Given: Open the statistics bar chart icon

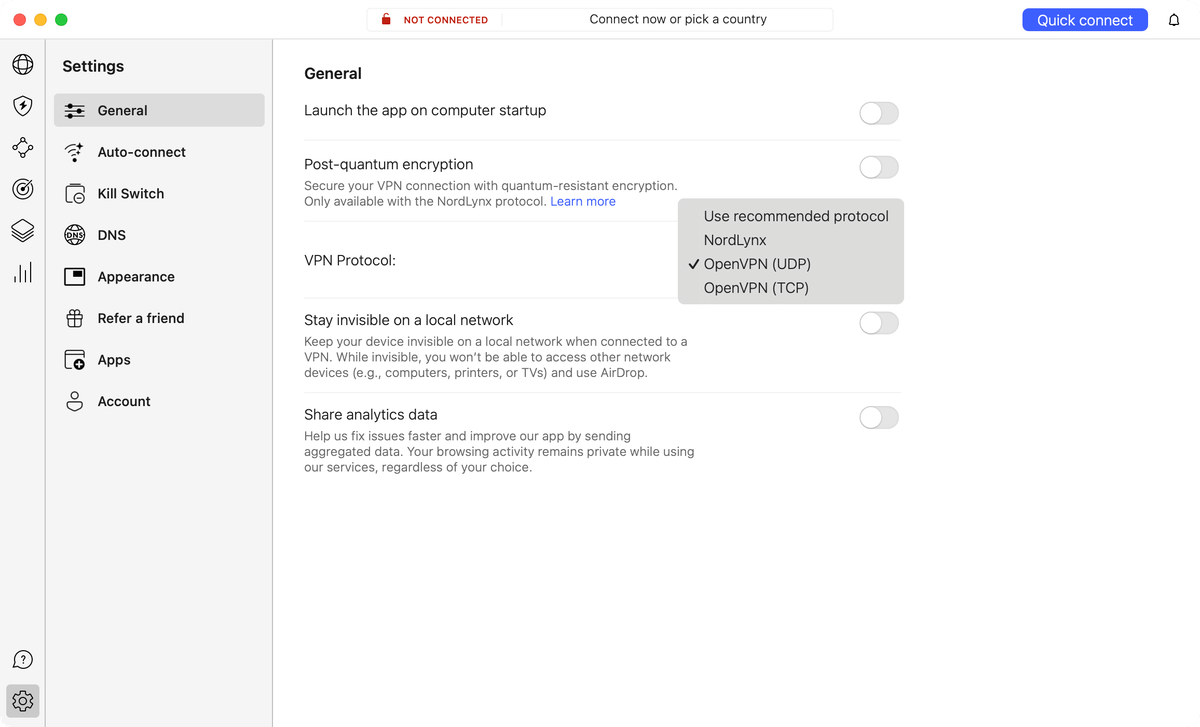Looking at the screenshot, I should click(22, 272).
